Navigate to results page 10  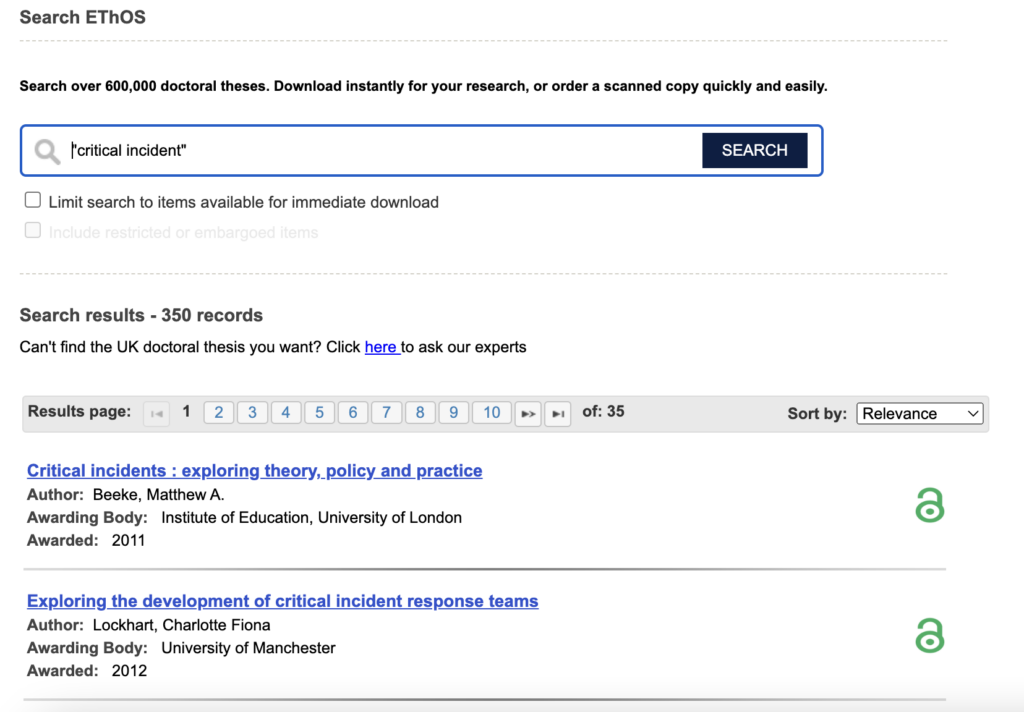(x=491, y=412)
